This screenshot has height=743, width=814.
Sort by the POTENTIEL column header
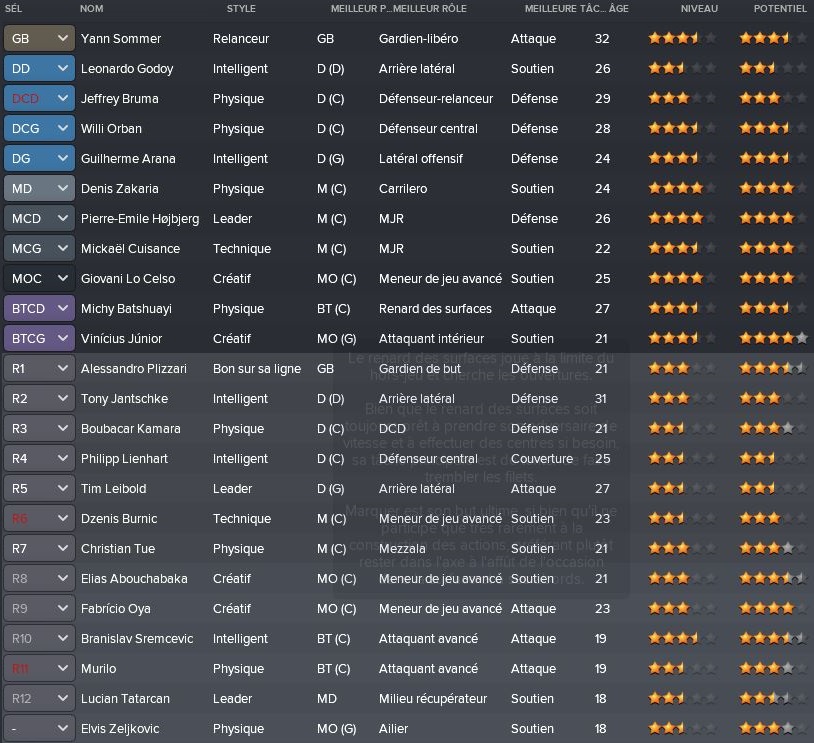[x=780, y=8]
